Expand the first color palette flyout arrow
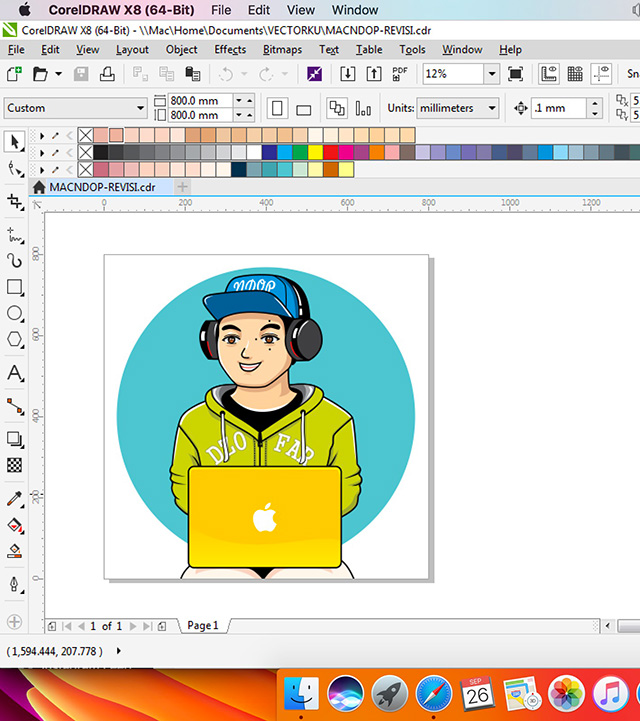 tap(42, 136)
